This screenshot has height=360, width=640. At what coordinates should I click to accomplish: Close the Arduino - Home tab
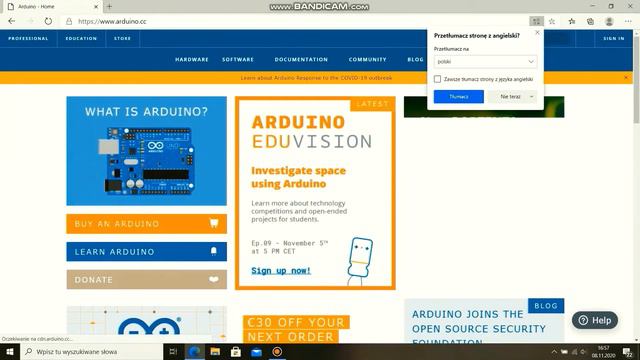coord(96,7)
